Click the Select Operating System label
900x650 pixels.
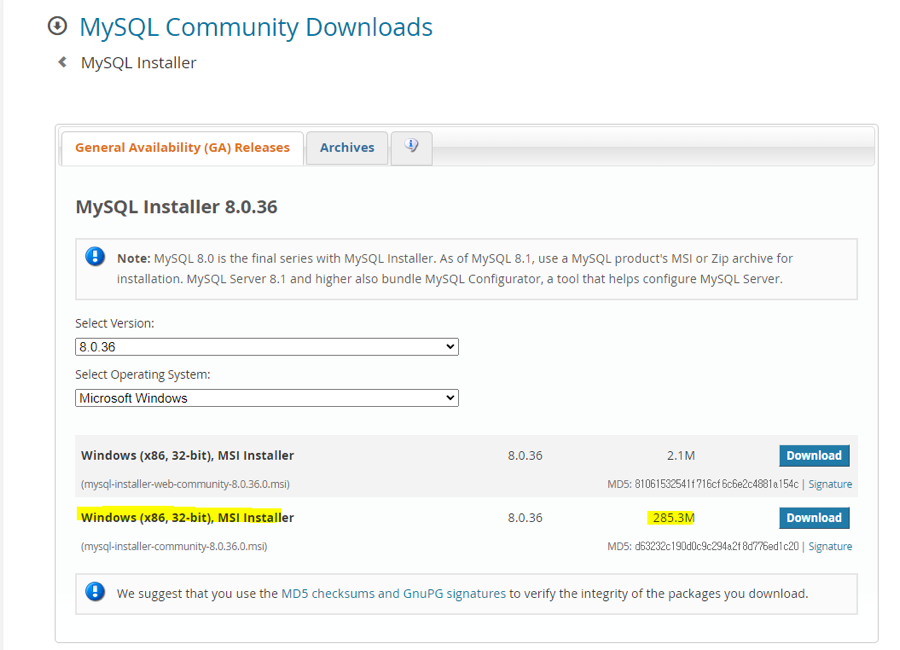point(143,374)
